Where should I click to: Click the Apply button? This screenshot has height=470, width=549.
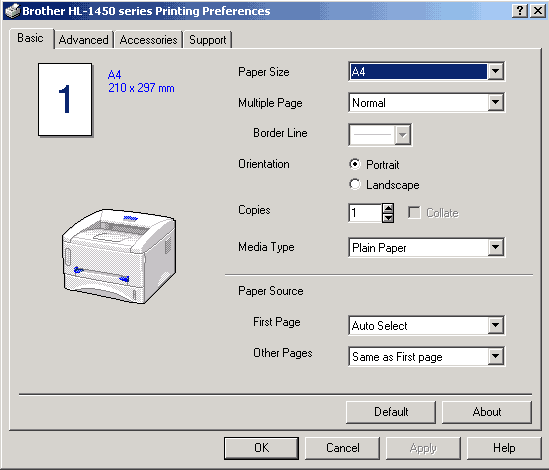(x=423, y=448)
